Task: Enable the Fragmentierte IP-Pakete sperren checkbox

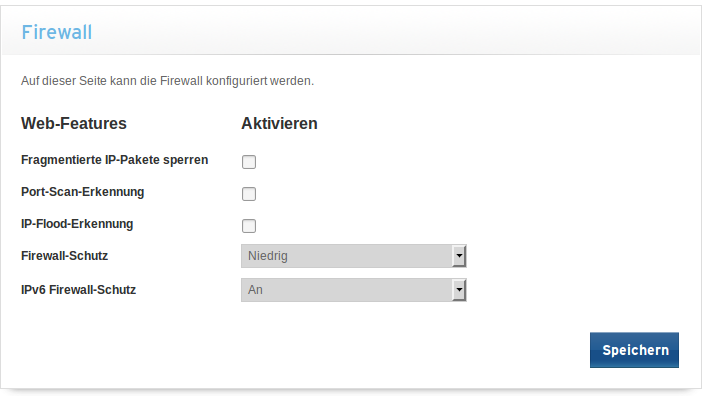Action: point(249,162)
